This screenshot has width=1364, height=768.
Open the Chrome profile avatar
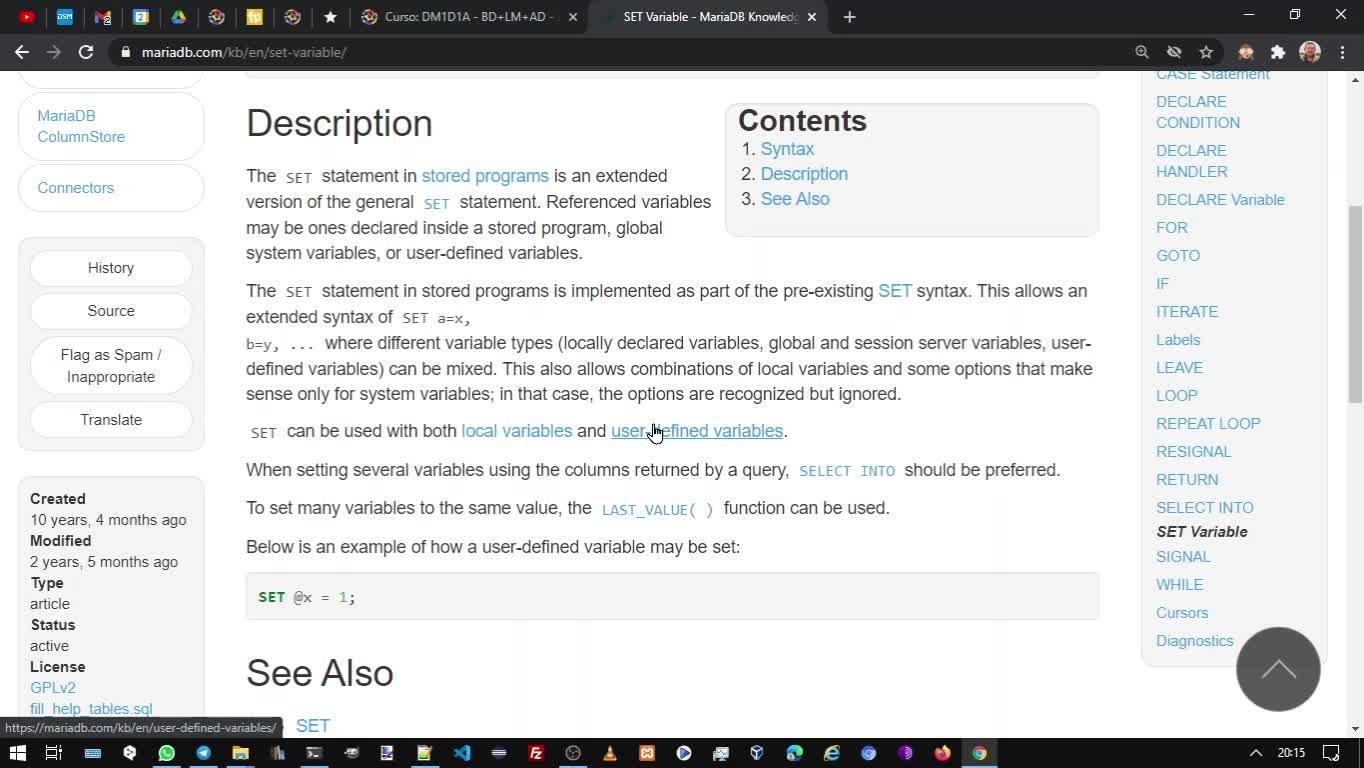pyautogui.click(x=1310, y=52)
